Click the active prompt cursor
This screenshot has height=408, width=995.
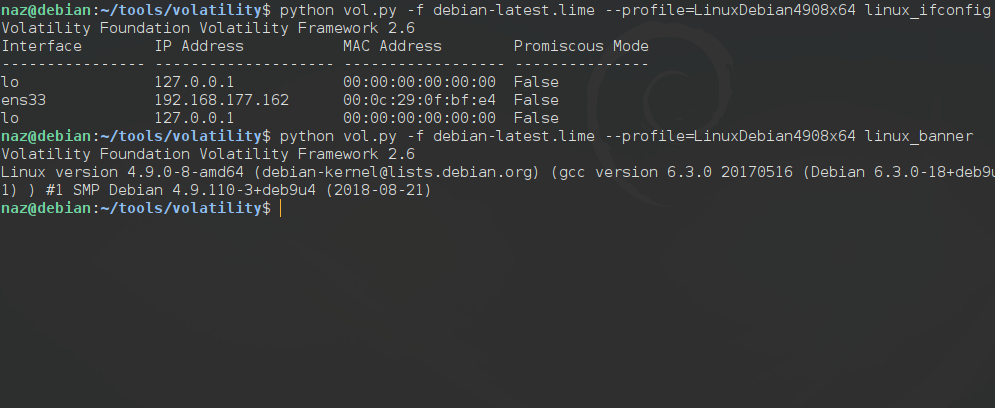280,208
